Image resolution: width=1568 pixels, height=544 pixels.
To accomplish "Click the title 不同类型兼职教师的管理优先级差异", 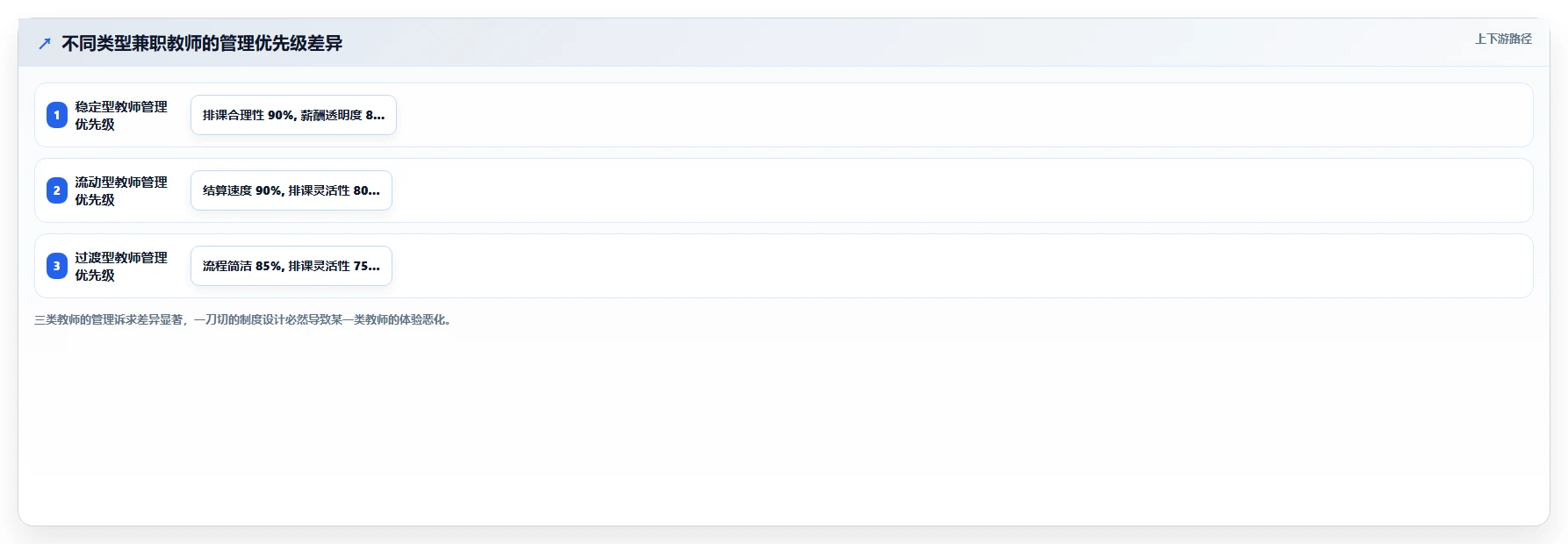I will point(202,43).
